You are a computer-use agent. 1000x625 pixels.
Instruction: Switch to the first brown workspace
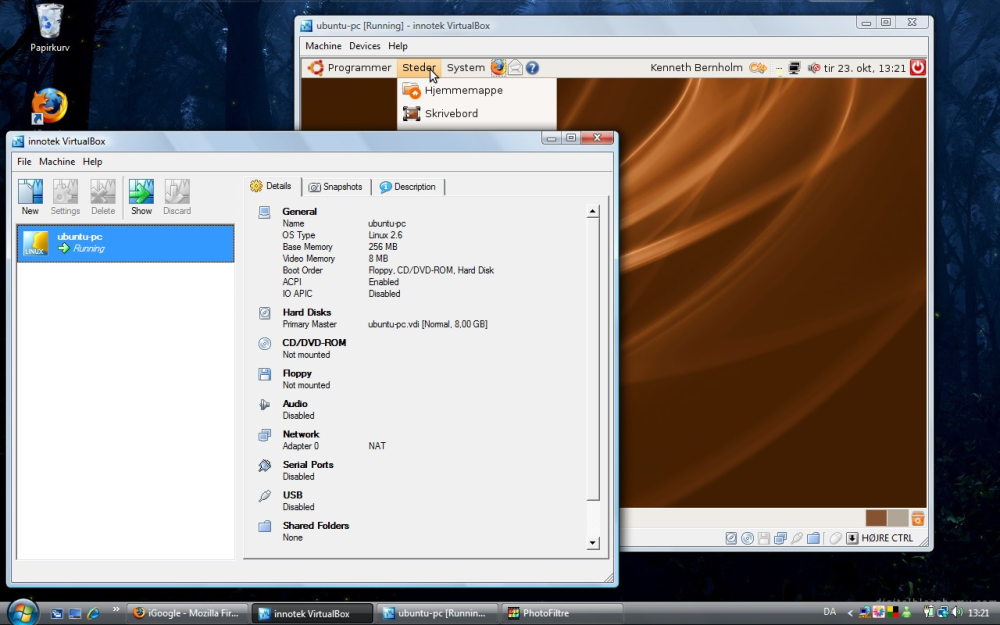(x=876, y=518)
